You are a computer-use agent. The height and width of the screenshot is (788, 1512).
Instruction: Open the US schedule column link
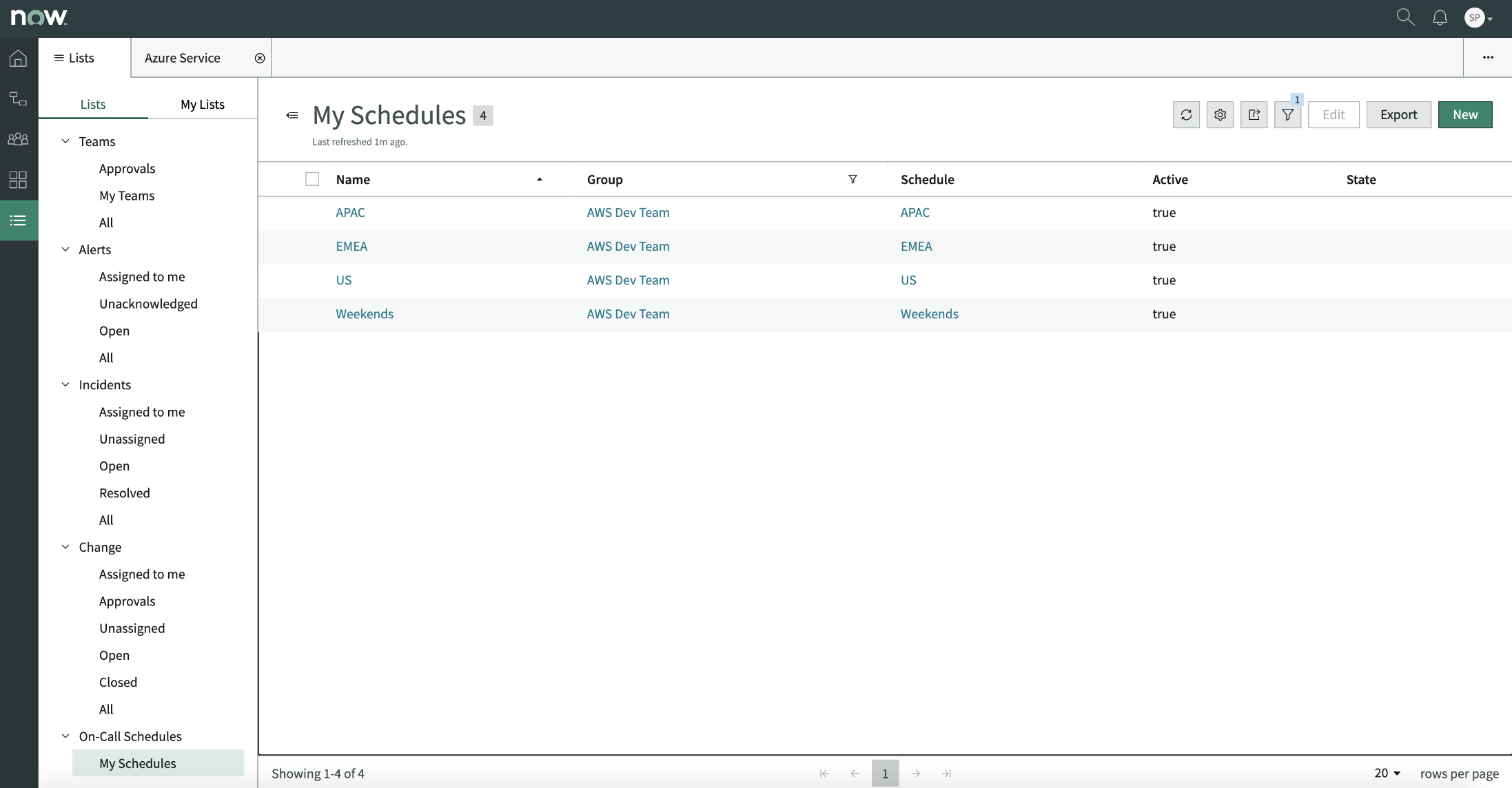click(x=908, y=280)
